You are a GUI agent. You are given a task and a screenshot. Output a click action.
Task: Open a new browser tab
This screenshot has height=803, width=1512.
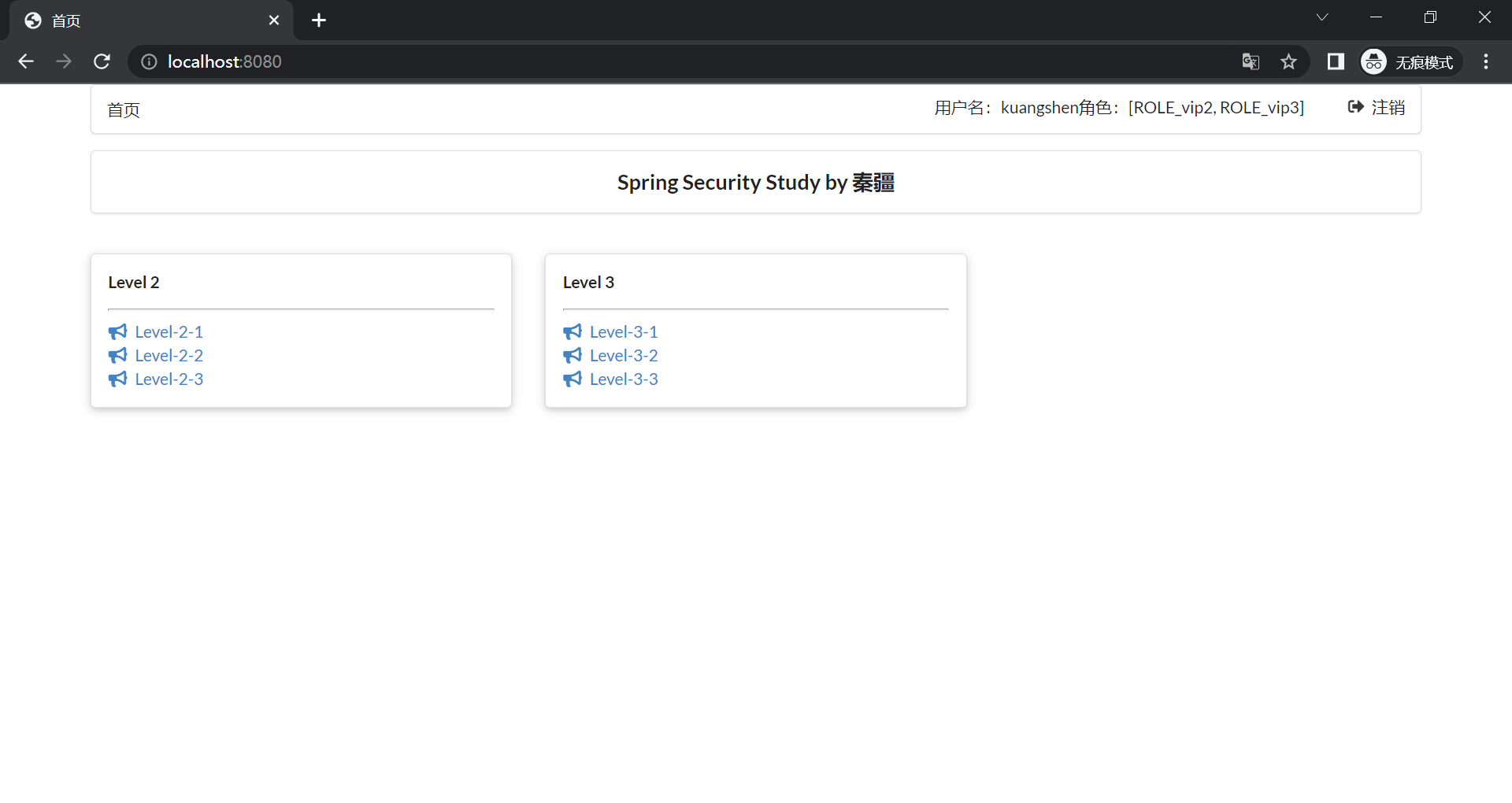[x=319, y=20]
